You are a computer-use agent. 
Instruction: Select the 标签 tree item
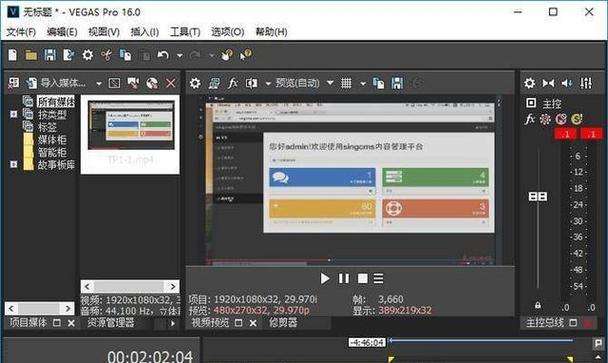pos(47,127)
